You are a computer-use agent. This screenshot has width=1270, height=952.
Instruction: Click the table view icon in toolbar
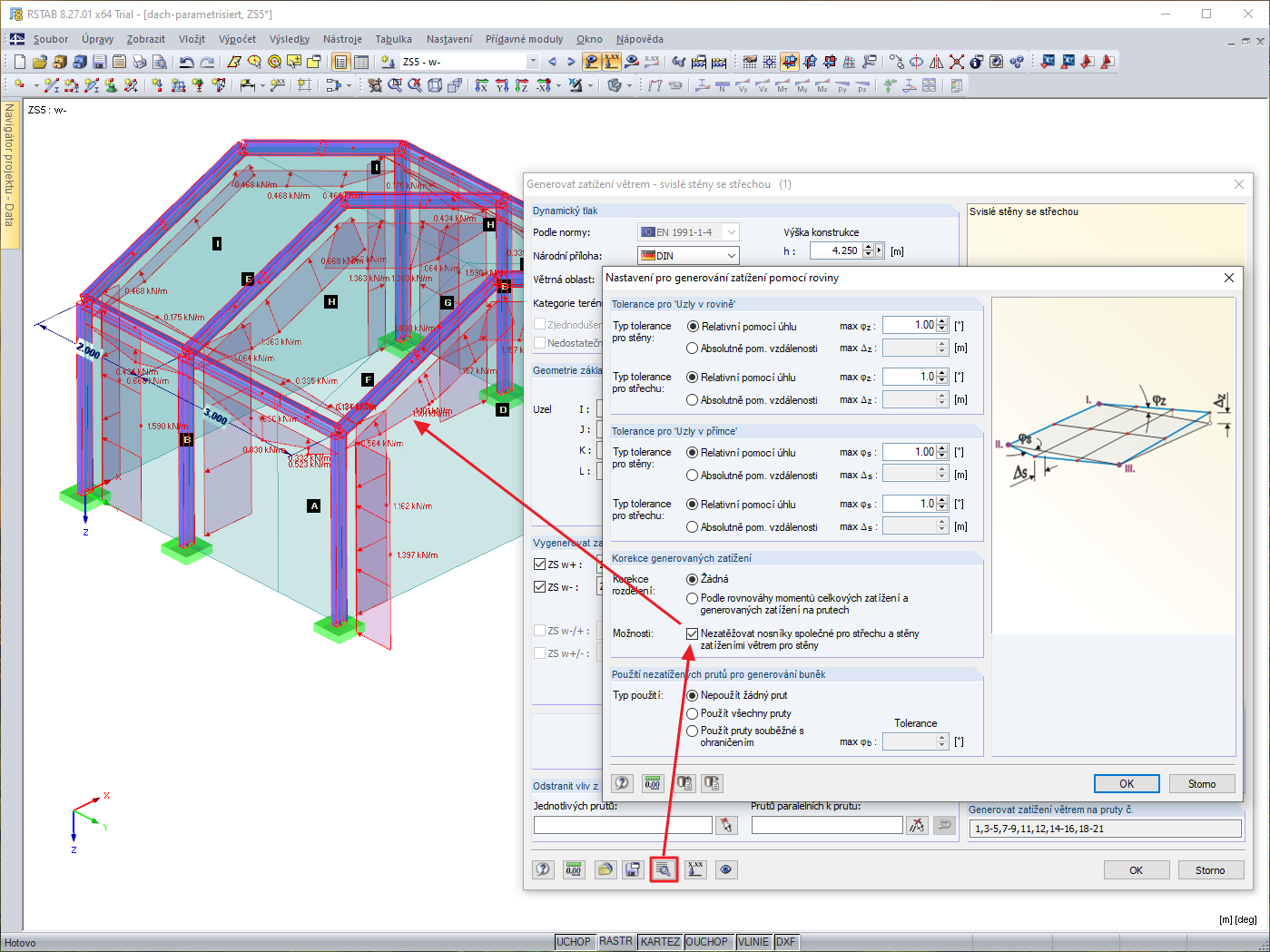[x=361, y=62]
